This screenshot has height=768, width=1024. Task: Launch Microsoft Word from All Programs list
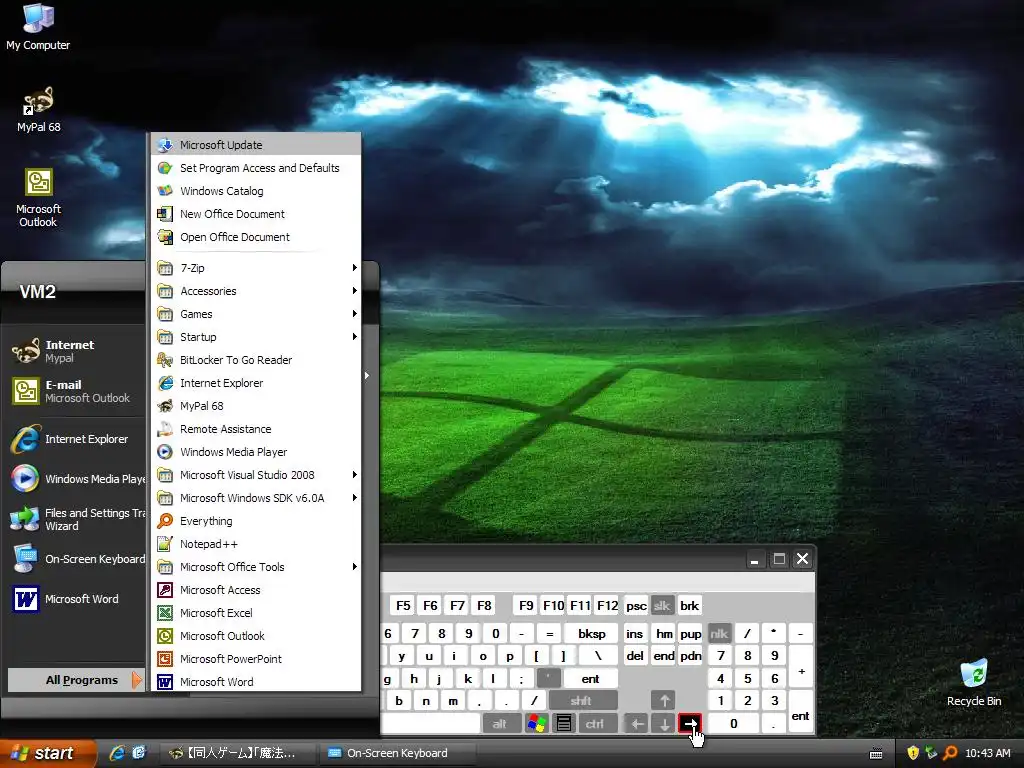[x=256, y=682]
